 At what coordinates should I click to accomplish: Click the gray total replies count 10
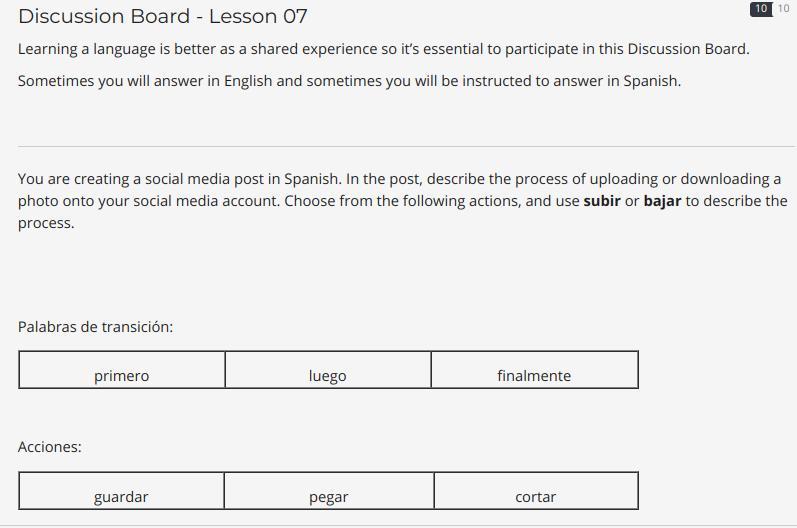click(783, 9)
